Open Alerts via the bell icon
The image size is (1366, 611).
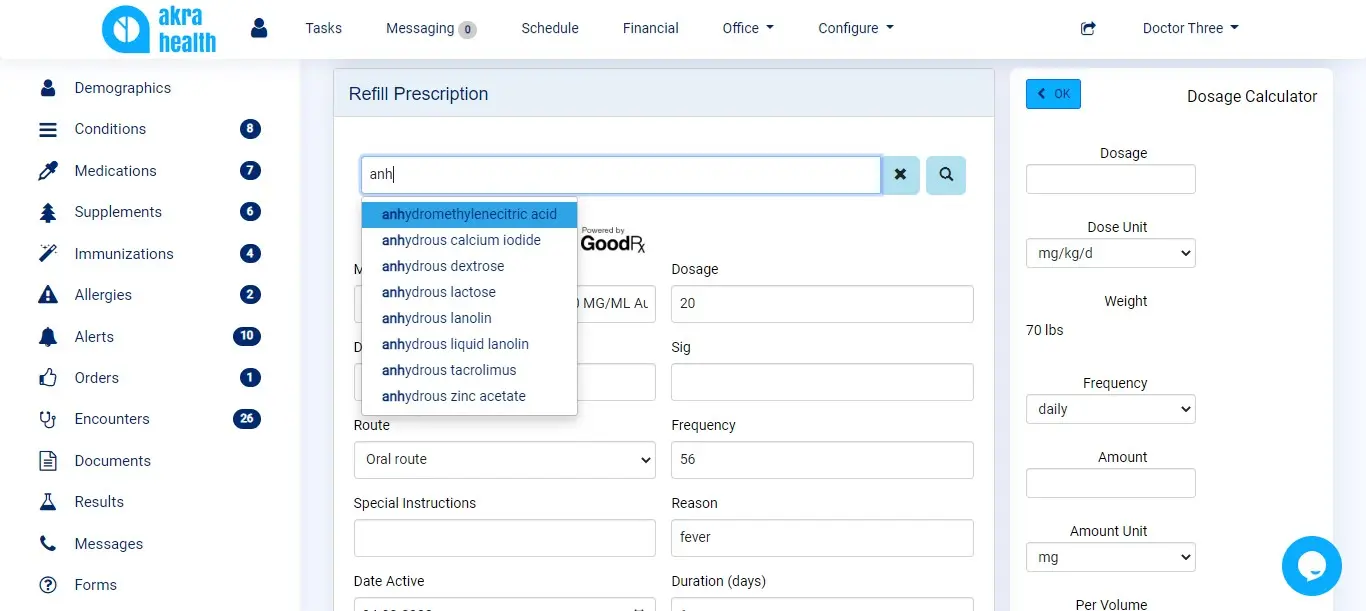[47, 336]
